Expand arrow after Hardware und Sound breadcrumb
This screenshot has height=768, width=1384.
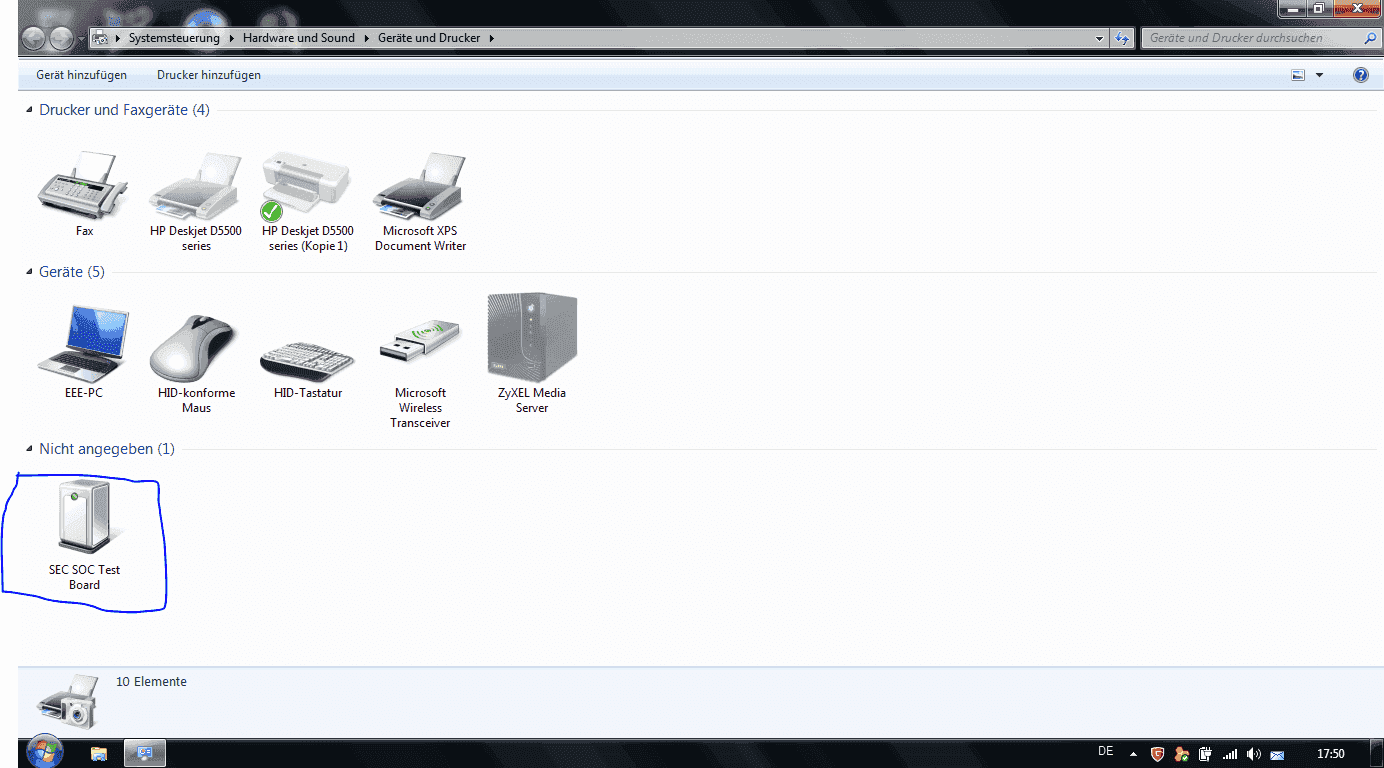[x=366, y=38]
